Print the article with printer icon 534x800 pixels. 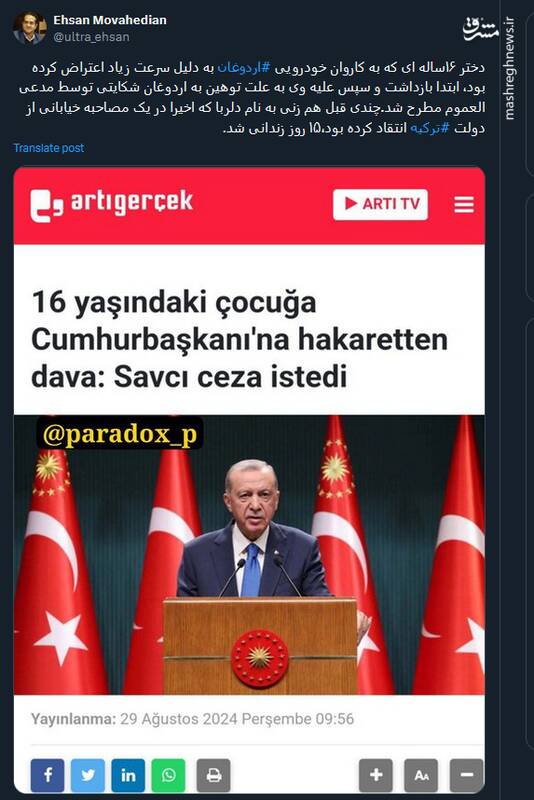point(214,776)
